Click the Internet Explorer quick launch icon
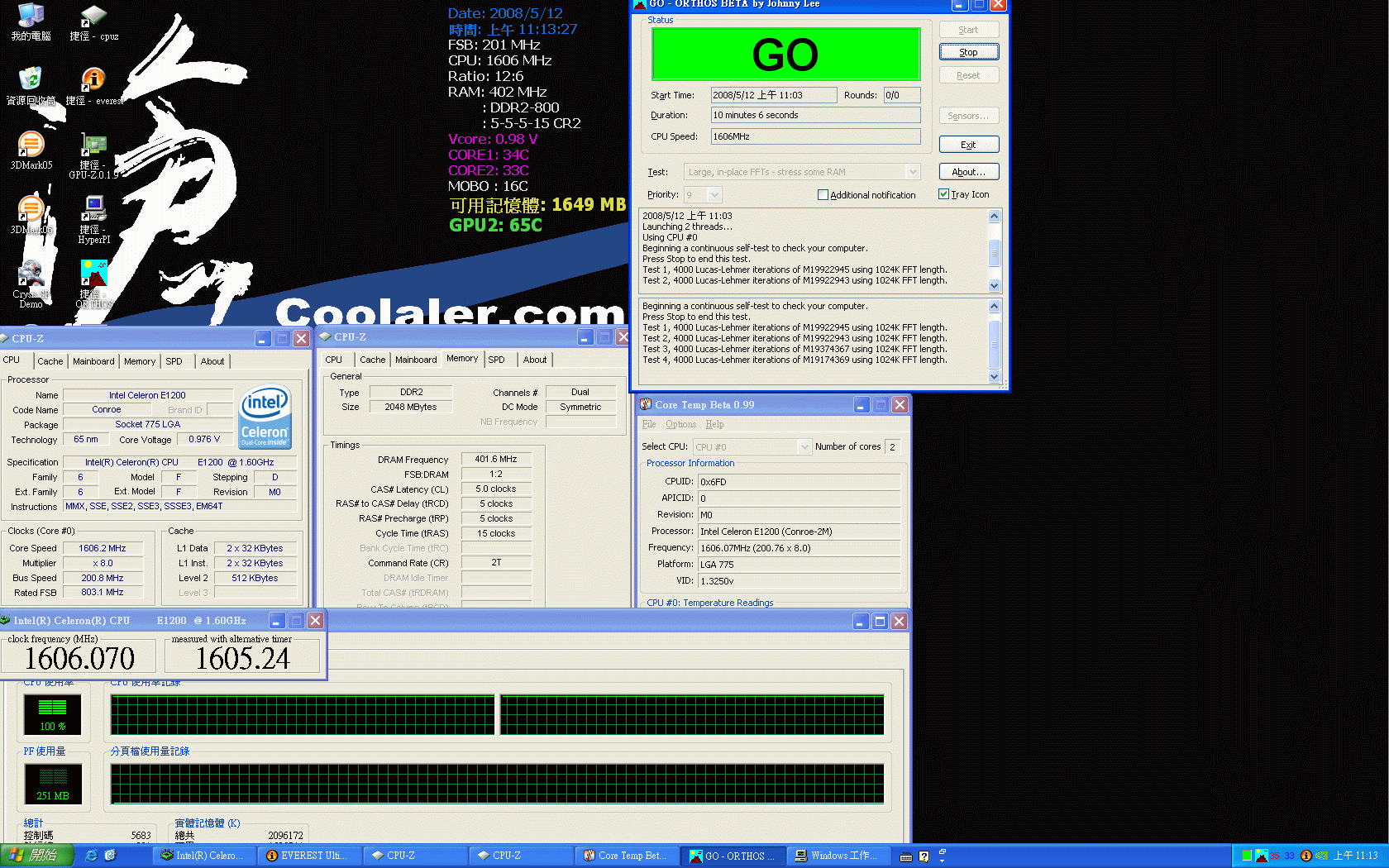The width and height of the screenshot is (1389, 868). (92, 856)
